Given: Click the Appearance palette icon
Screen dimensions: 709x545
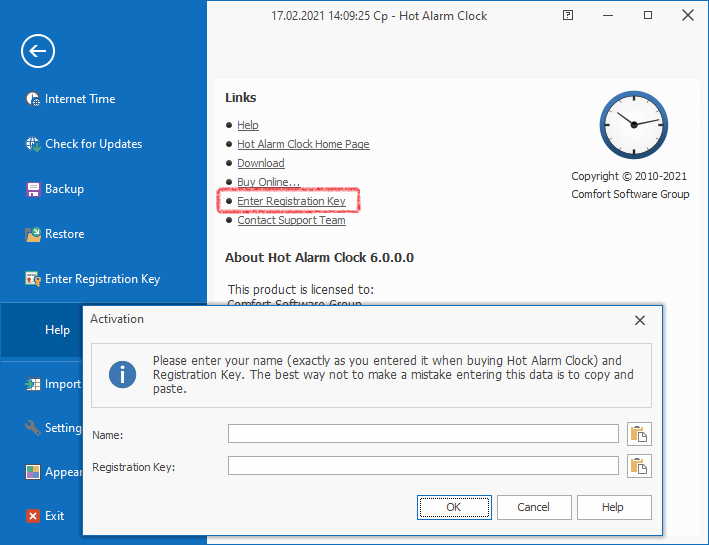Looking at the screenshot, I should pyautogui.click(x=33, y=472).
